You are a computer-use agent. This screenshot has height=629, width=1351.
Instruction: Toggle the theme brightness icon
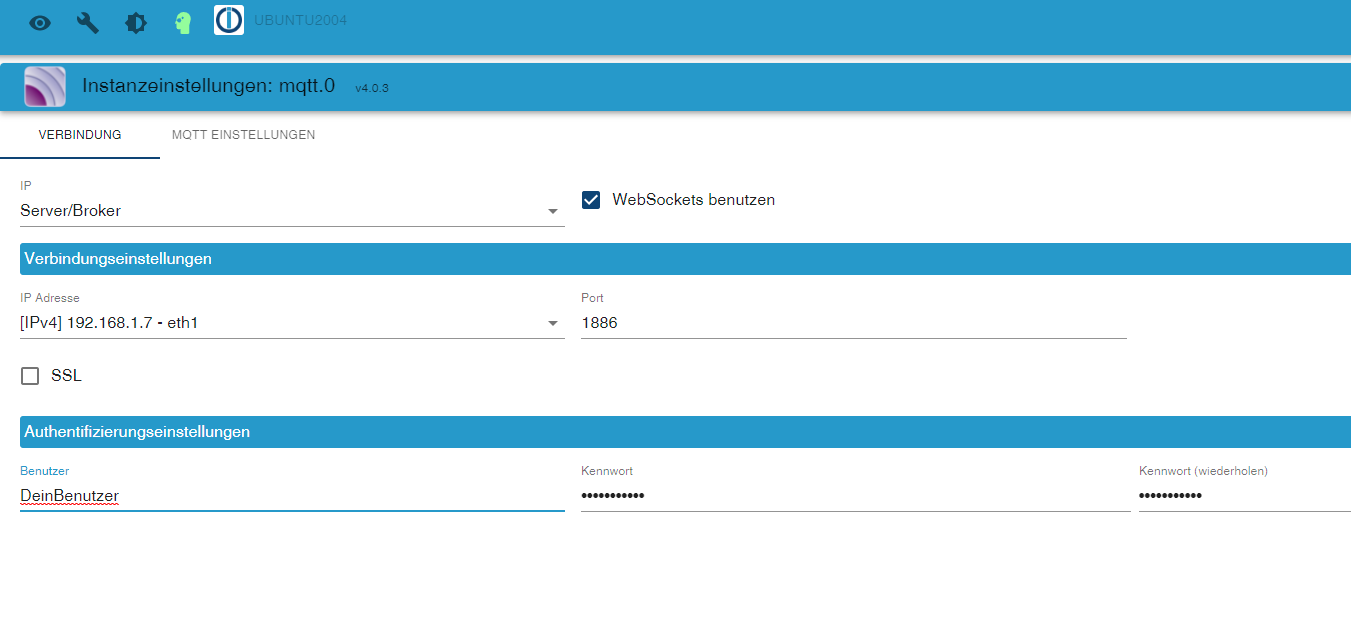pos(135,23)
